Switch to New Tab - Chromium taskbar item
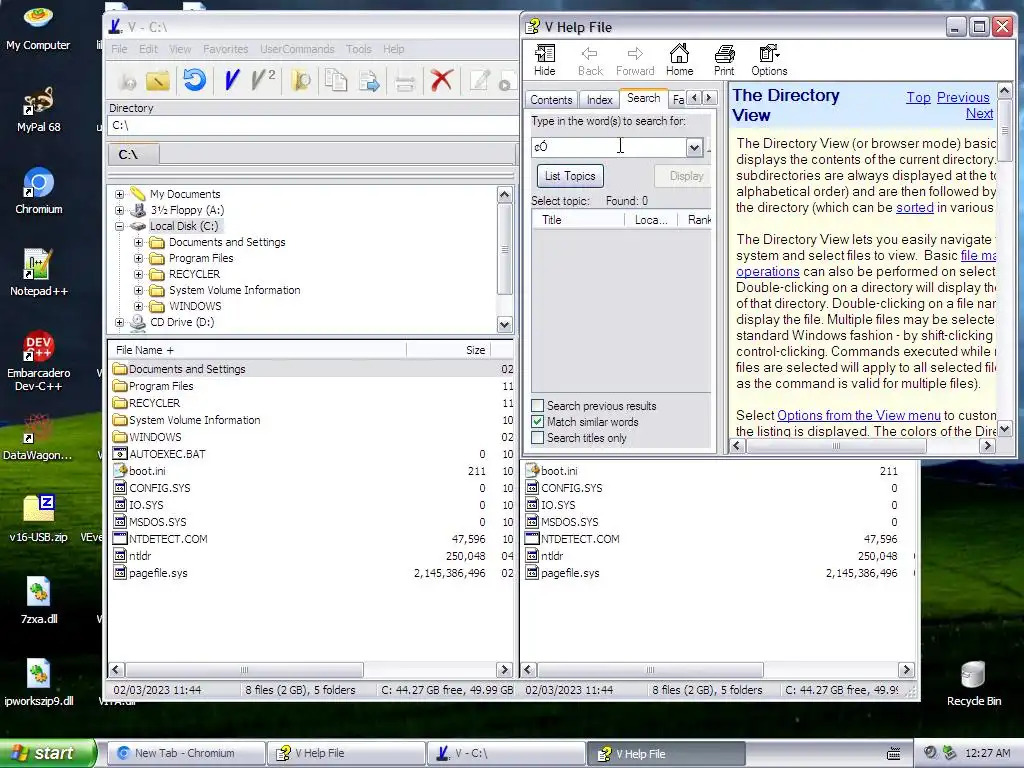The height and width of the screenshot is (768, 1024). 185,753
